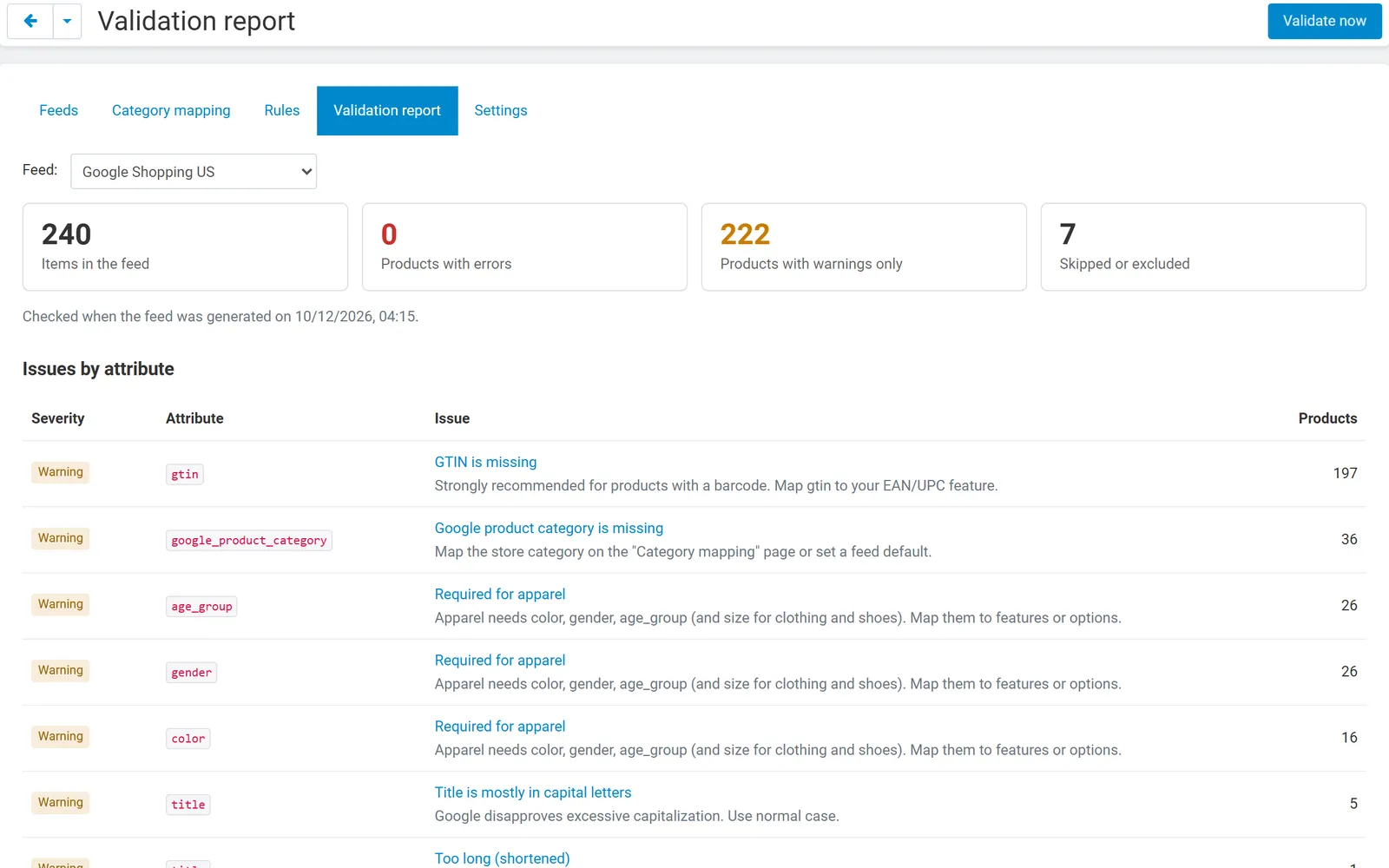Click the Severity column header
The width and height of the screenshot is (1389, 868).
(x=58, y=418)
